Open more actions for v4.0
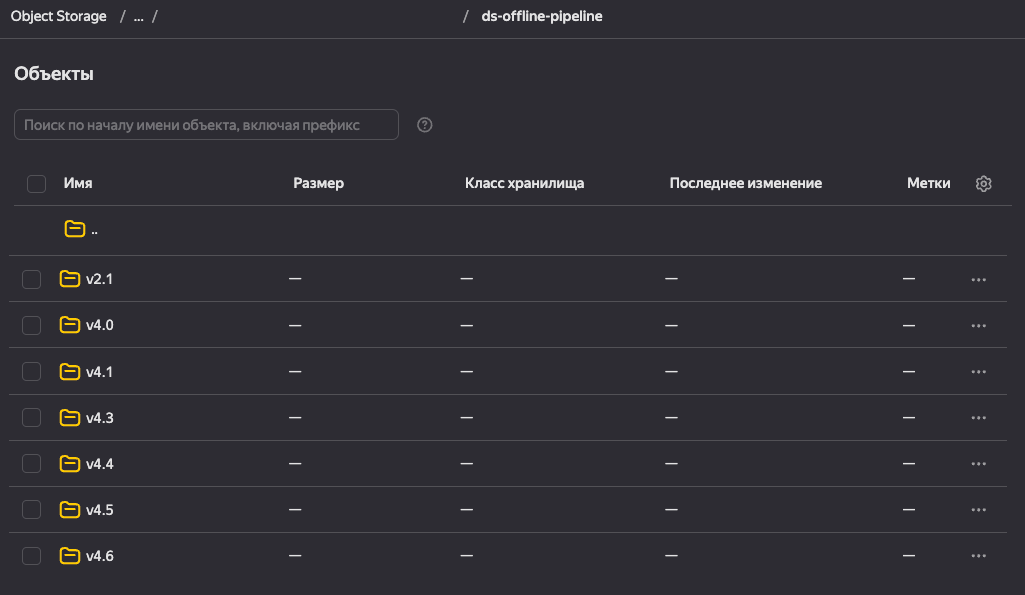1025x595 pixels. [979, 326]
